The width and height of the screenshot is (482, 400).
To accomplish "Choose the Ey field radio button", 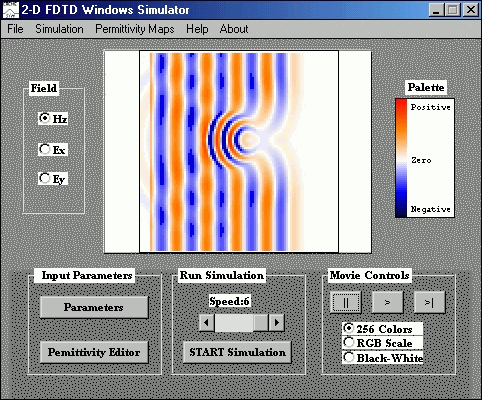I will [44, 178].
